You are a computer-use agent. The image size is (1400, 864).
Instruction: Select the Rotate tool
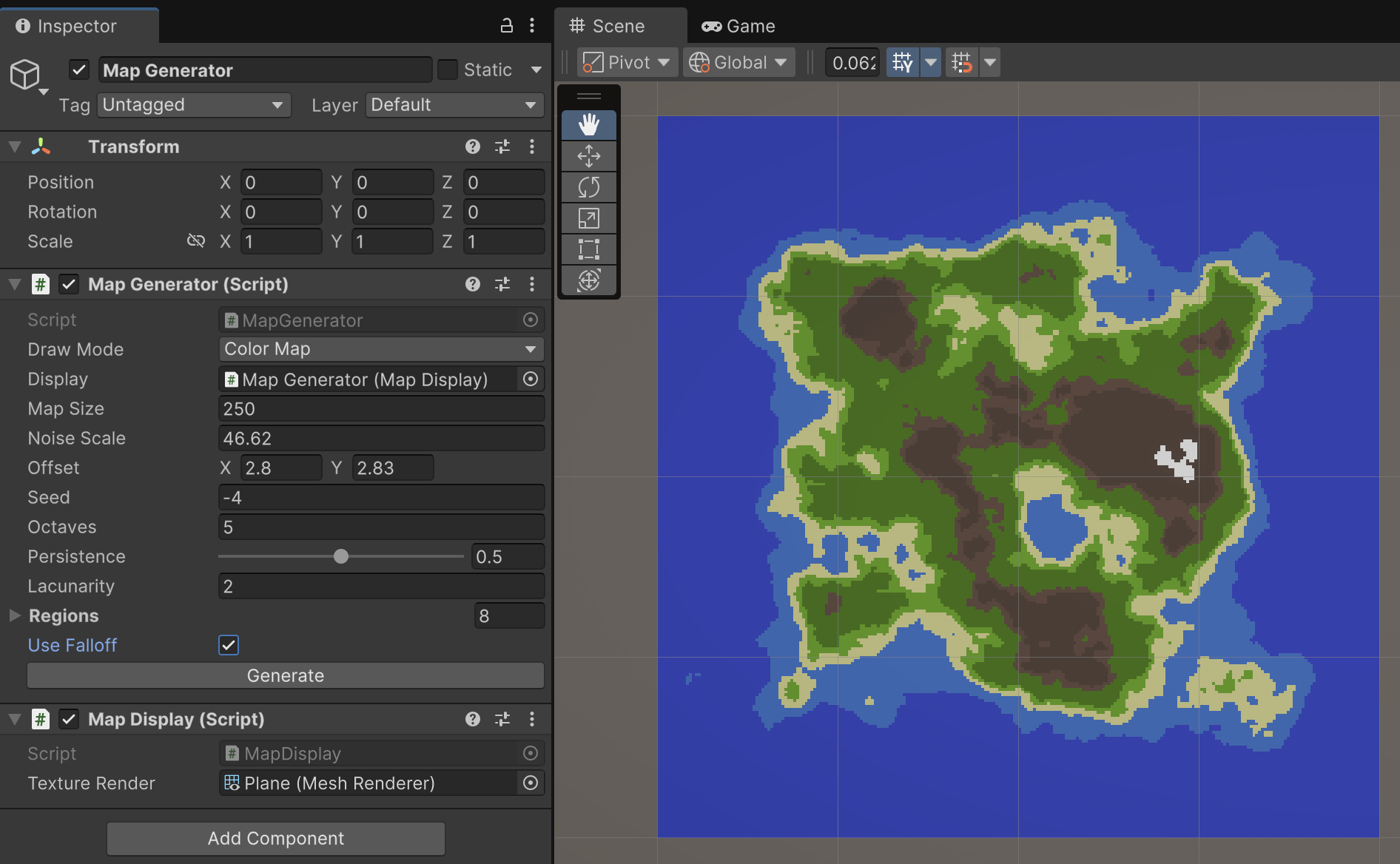pyautogui.click(x=588, y=187)
